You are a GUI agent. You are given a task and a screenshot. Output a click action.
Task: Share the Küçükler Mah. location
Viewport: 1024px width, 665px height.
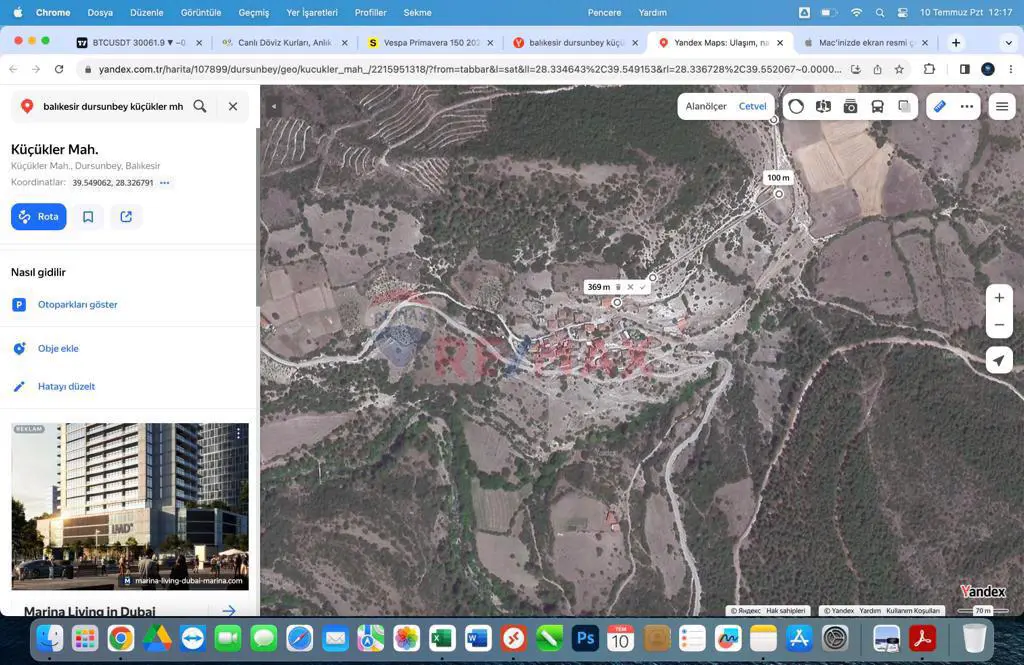tap(126, 217)
